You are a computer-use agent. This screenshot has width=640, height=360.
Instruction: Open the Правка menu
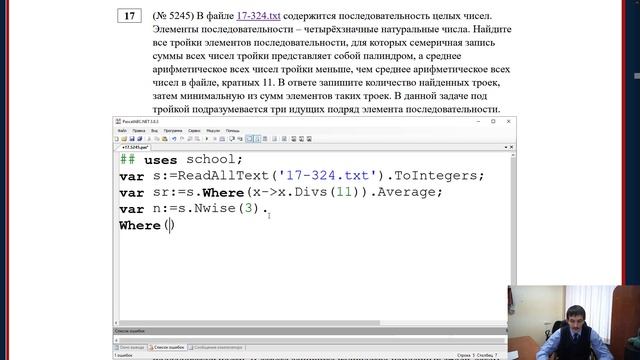[x=139, y=131]
